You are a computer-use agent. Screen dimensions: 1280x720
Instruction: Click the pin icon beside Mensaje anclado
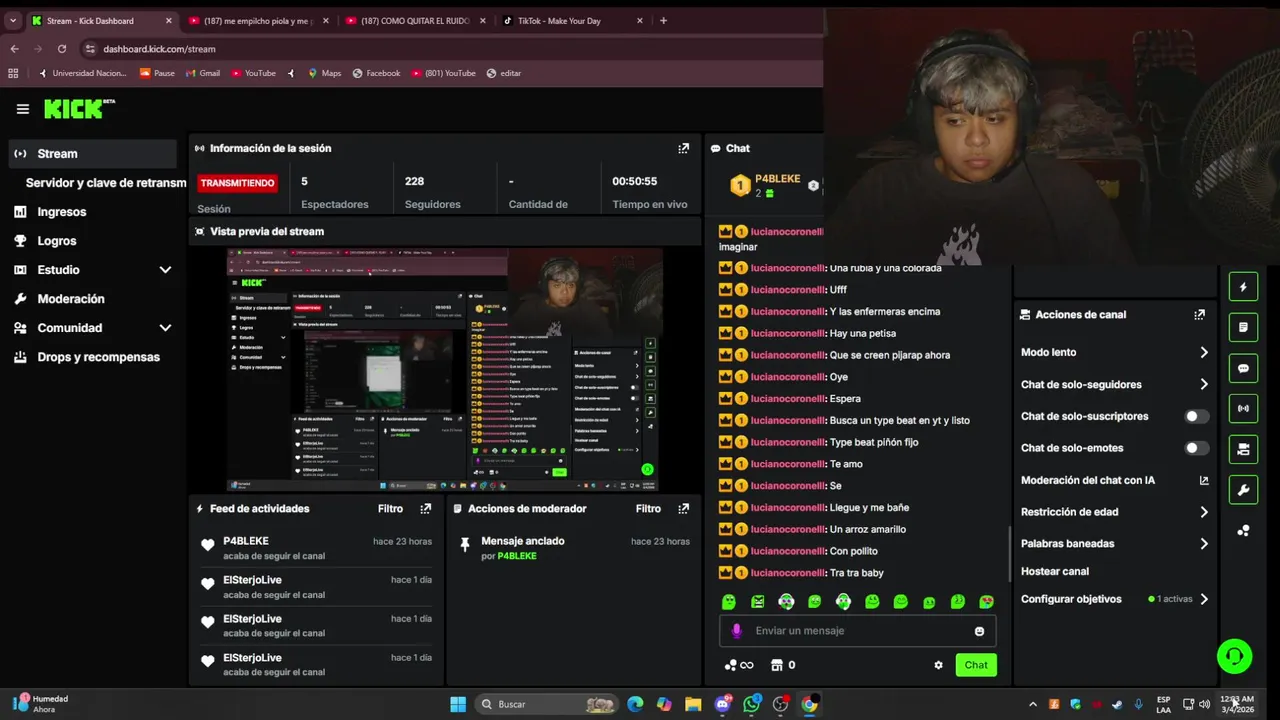pyautogui.click(x=464, y=545)
